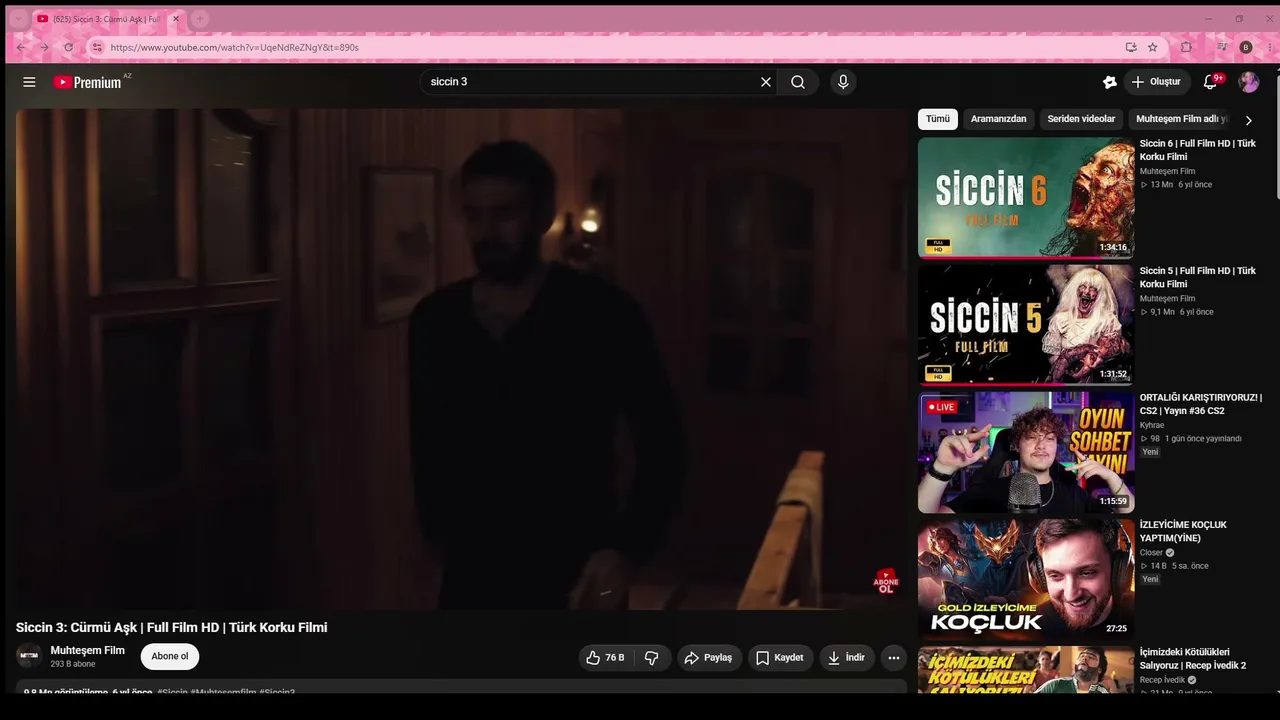Reload the page in the browser
This screenshot has width=1280, height=720.
coord(68,47)
